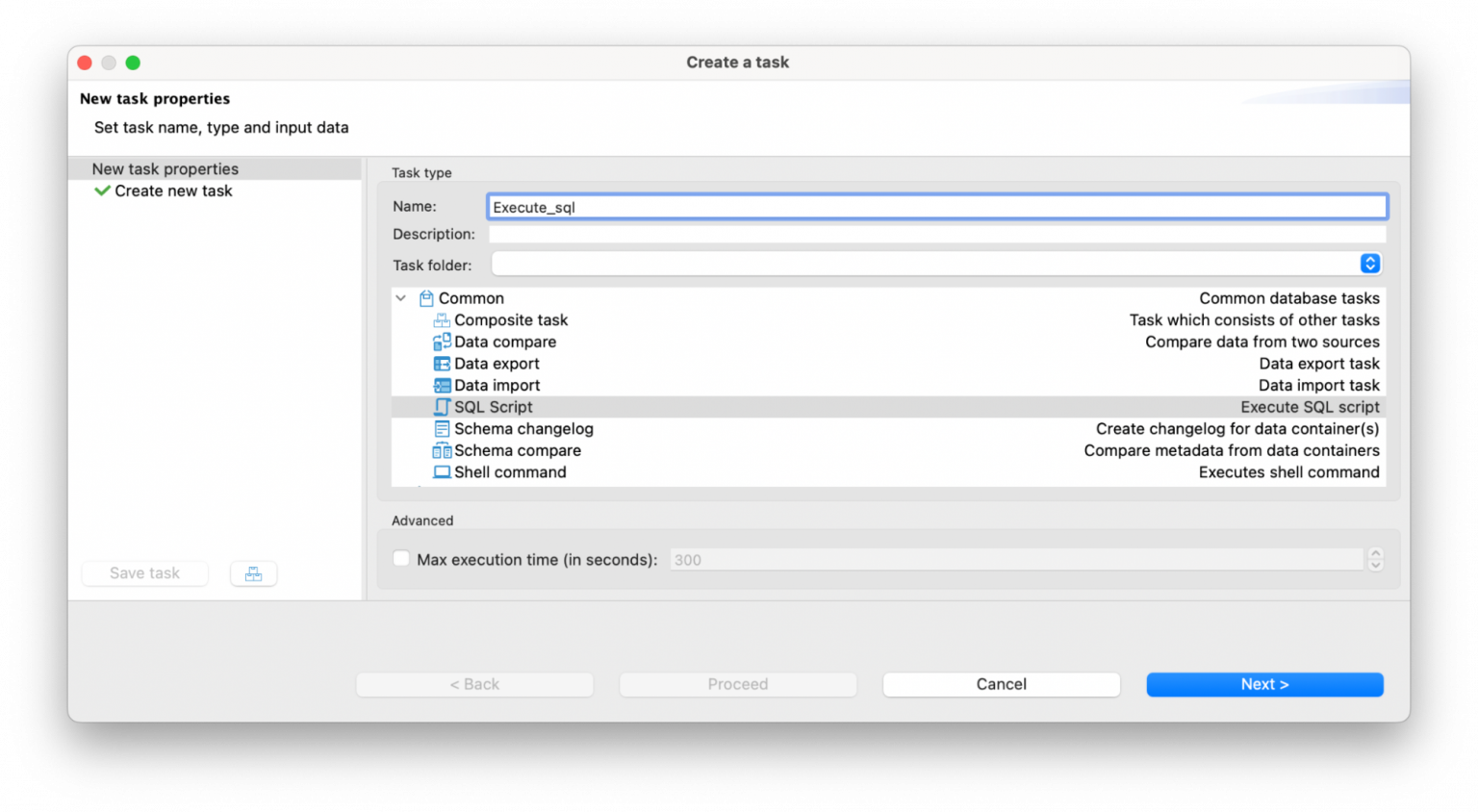Select the Data compare task icon
This screenshot has height=812, width=1478.
(442, 342)
